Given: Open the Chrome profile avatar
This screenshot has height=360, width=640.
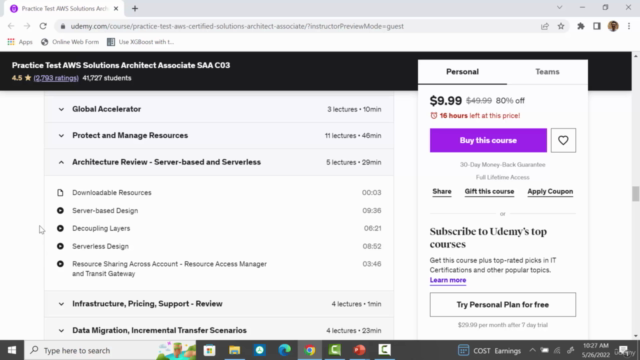Looking at the screenshot, I should point(613,26).
